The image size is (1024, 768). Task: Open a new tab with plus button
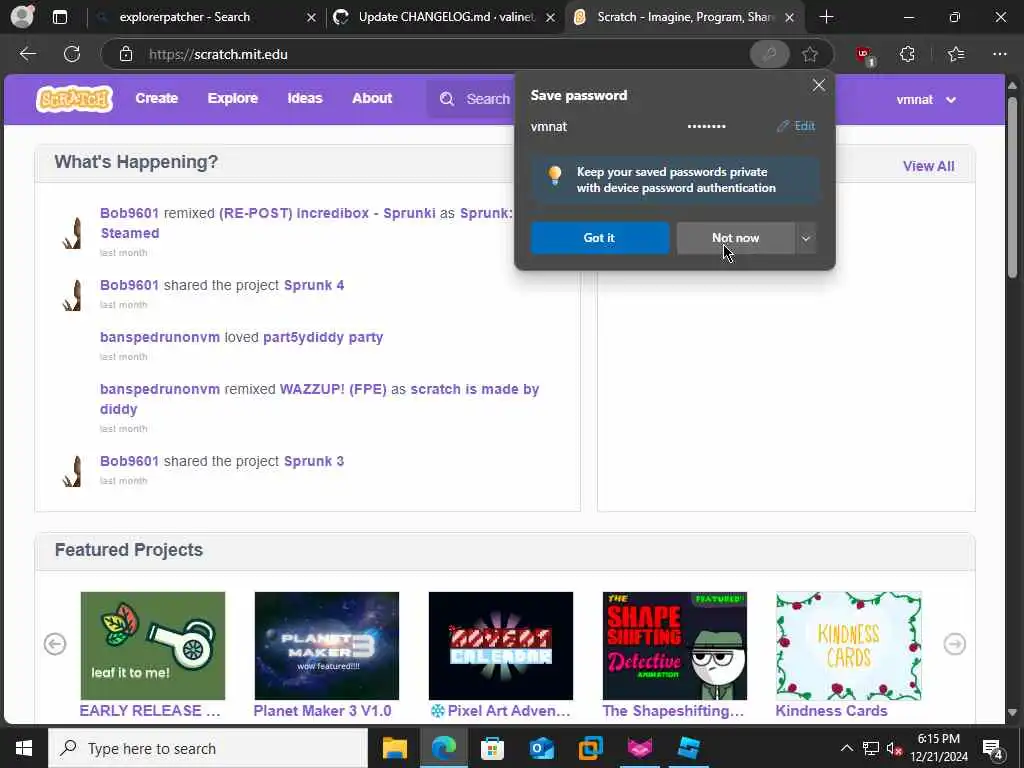(826, 17)
